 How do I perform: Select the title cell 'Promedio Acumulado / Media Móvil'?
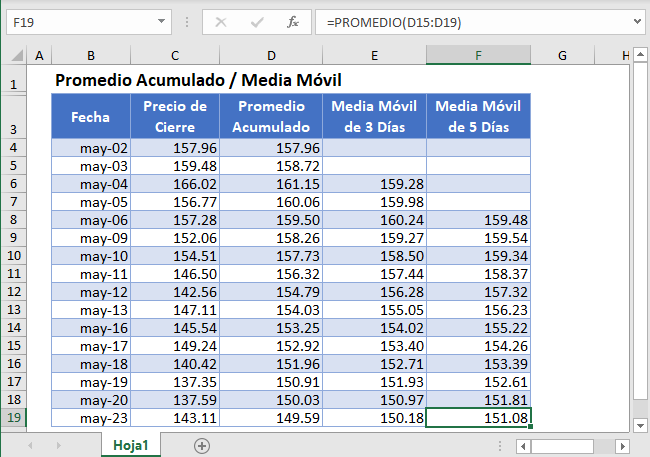point(198,80)
